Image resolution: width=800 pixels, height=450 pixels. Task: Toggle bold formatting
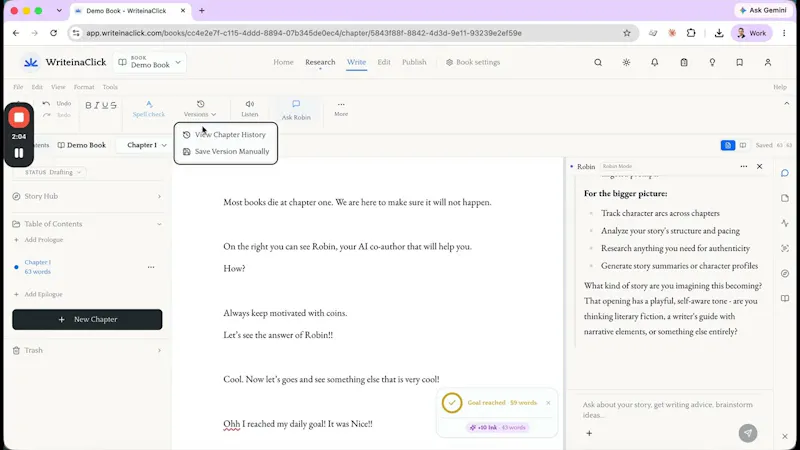point(88,105)
